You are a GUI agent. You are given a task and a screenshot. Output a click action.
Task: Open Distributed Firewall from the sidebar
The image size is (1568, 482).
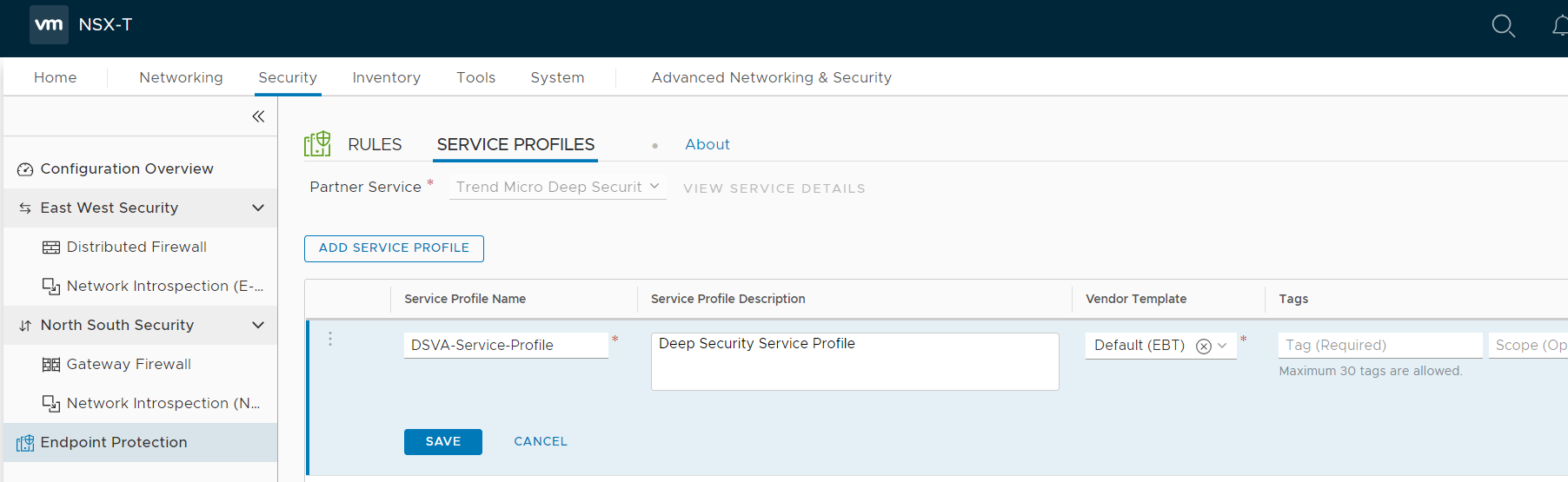click(x=136, y=247)
